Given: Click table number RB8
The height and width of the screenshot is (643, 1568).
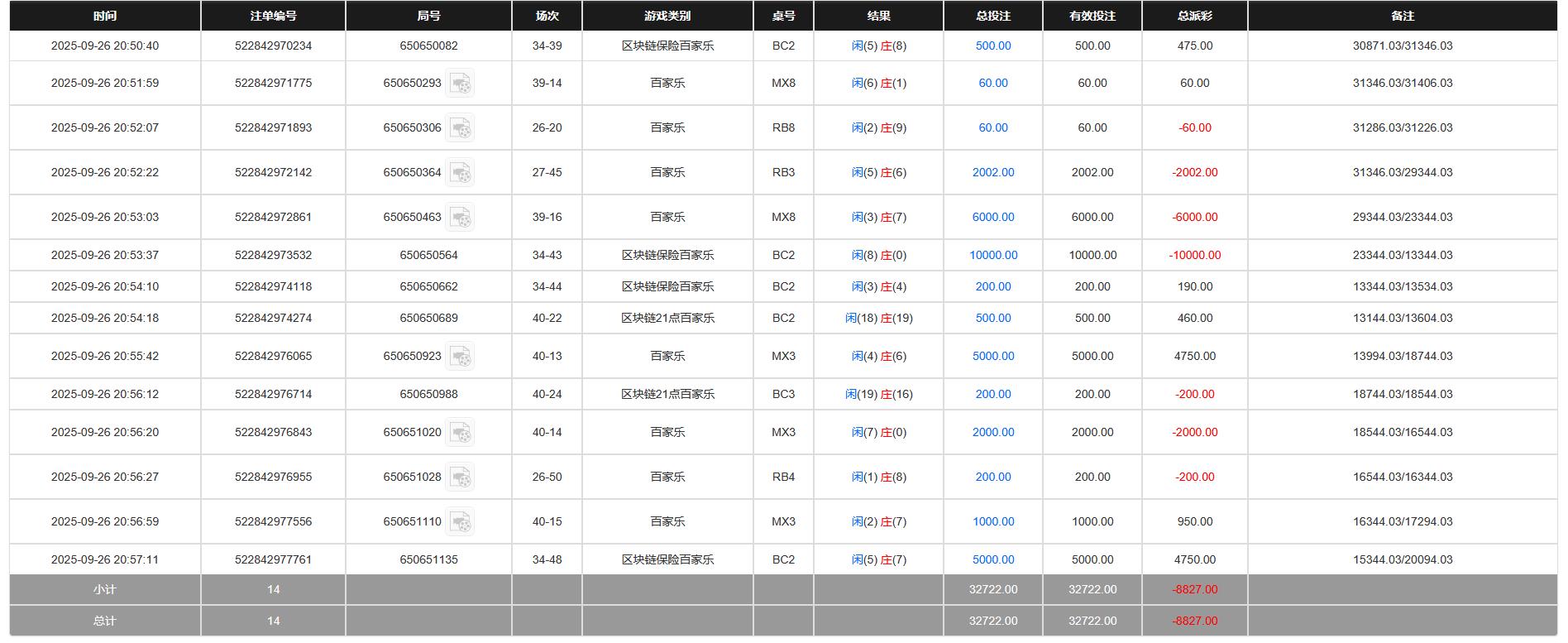Looking at the screenshot, I should click(783, 127).
